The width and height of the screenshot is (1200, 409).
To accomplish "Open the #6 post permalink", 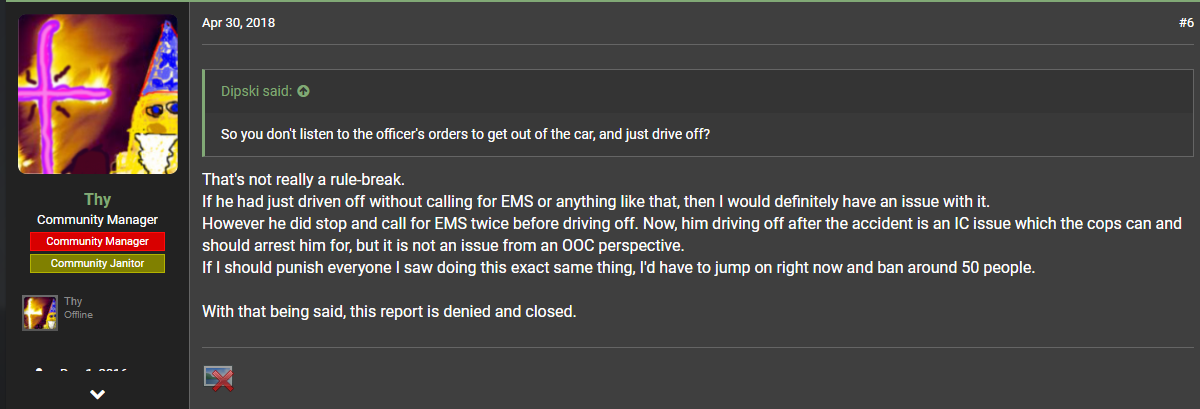I will [1186, 23].
